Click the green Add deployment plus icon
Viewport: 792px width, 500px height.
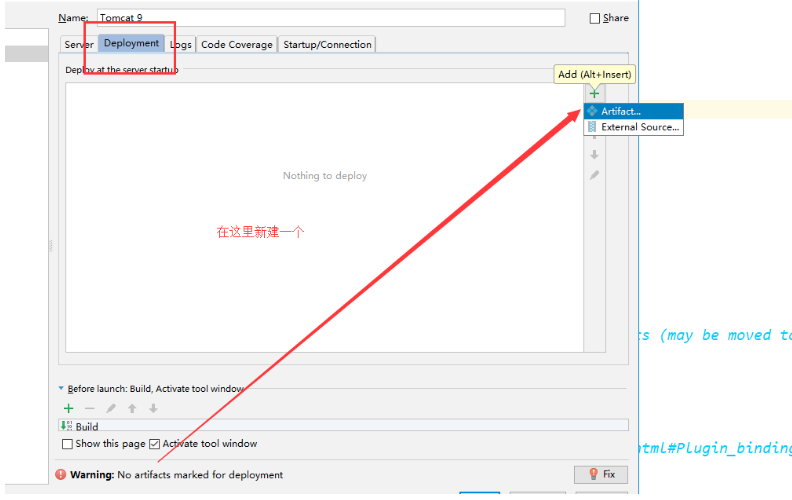(594, 93)
